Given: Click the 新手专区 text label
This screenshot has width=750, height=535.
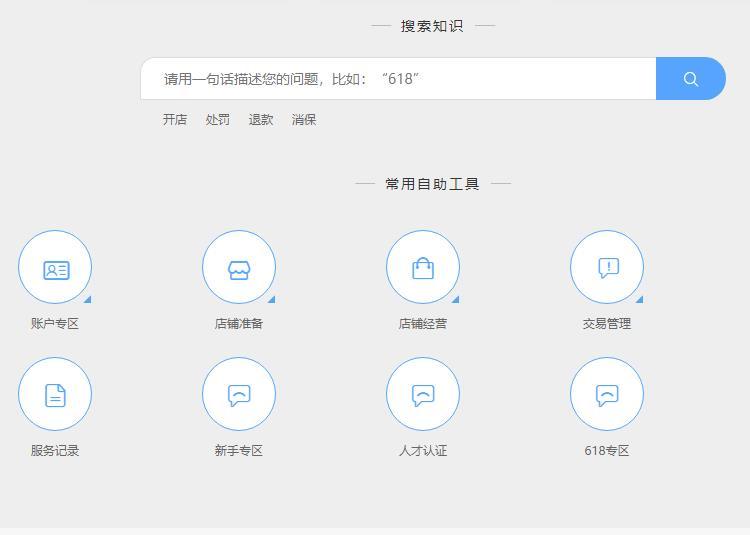Looking at the screenshot, I should click(x=239, y=450).
